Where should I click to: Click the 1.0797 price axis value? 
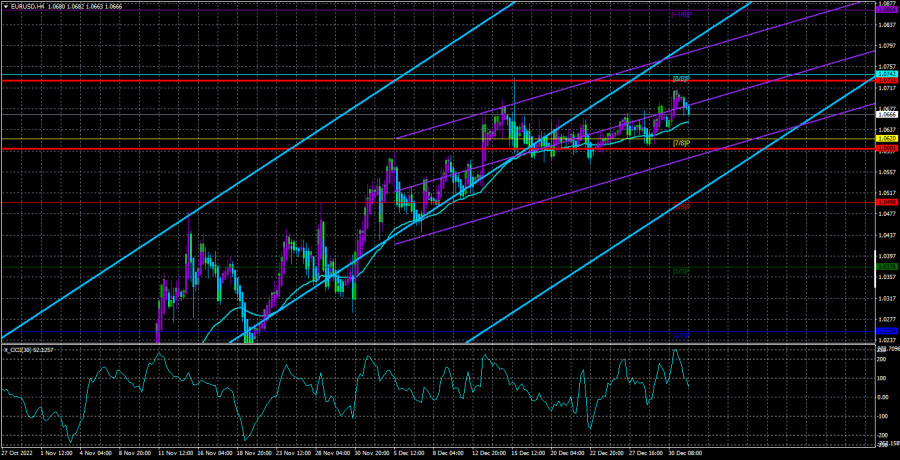tap(887, 45)
